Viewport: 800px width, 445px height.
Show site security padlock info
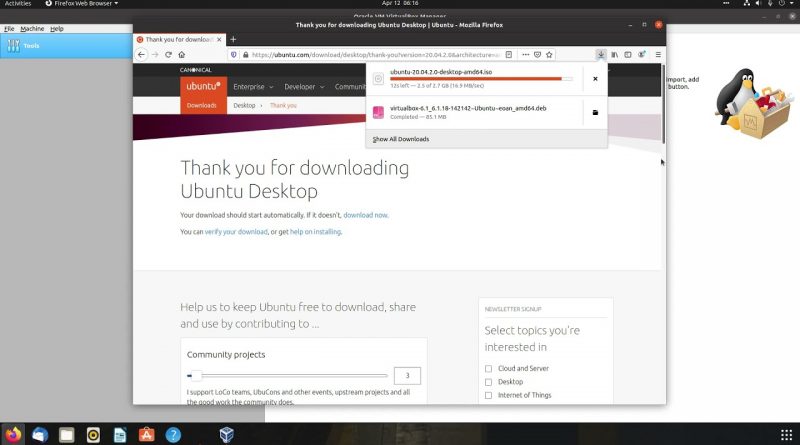click(x=245, y=55)
